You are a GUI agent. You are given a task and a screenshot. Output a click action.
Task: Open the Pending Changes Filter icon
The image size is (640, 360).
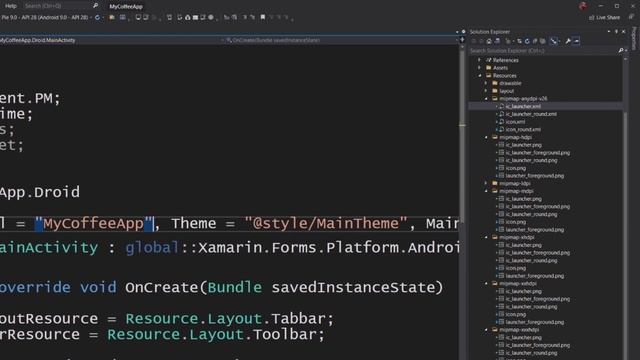coord(508,41)
